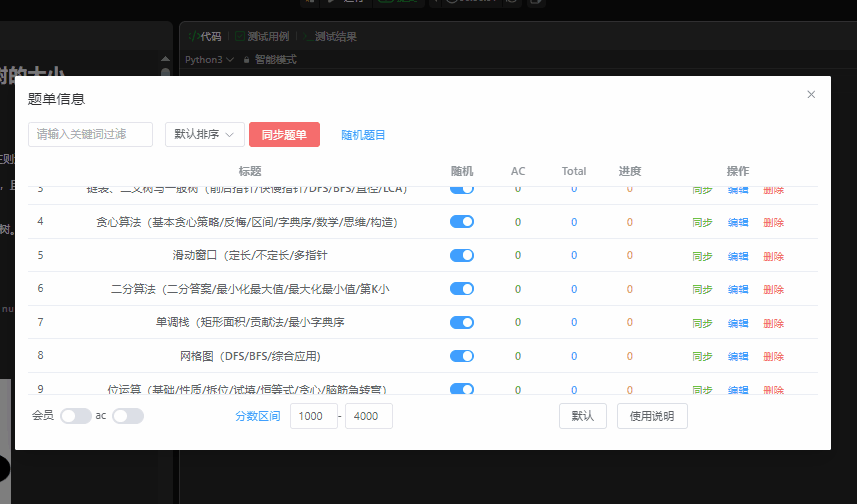Focus the 请输入关键词过滤 search field

pyautogui.click(x=90, y=135)
